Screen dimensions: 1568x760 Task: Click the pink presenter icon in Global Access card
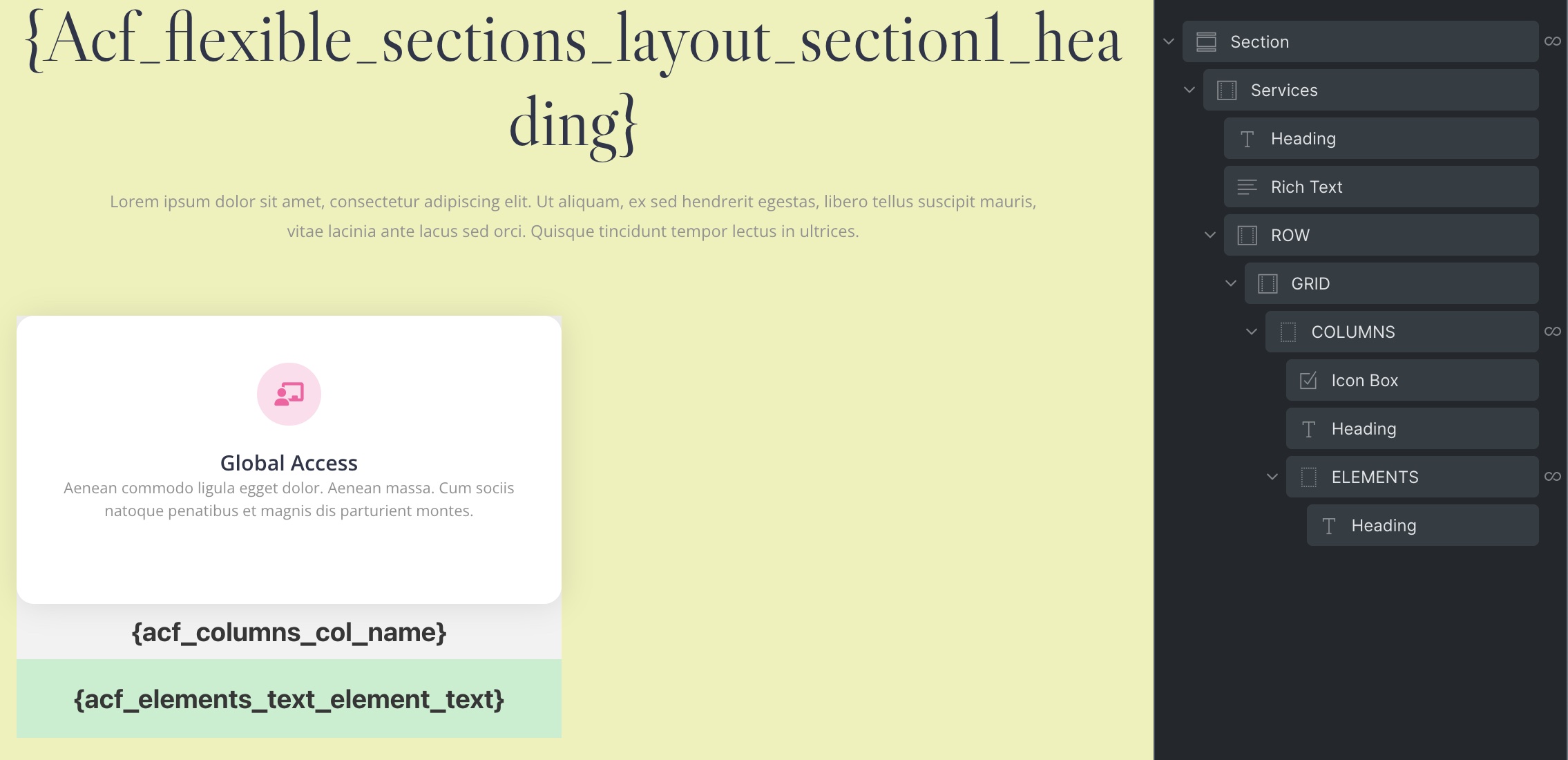[289, 394]
